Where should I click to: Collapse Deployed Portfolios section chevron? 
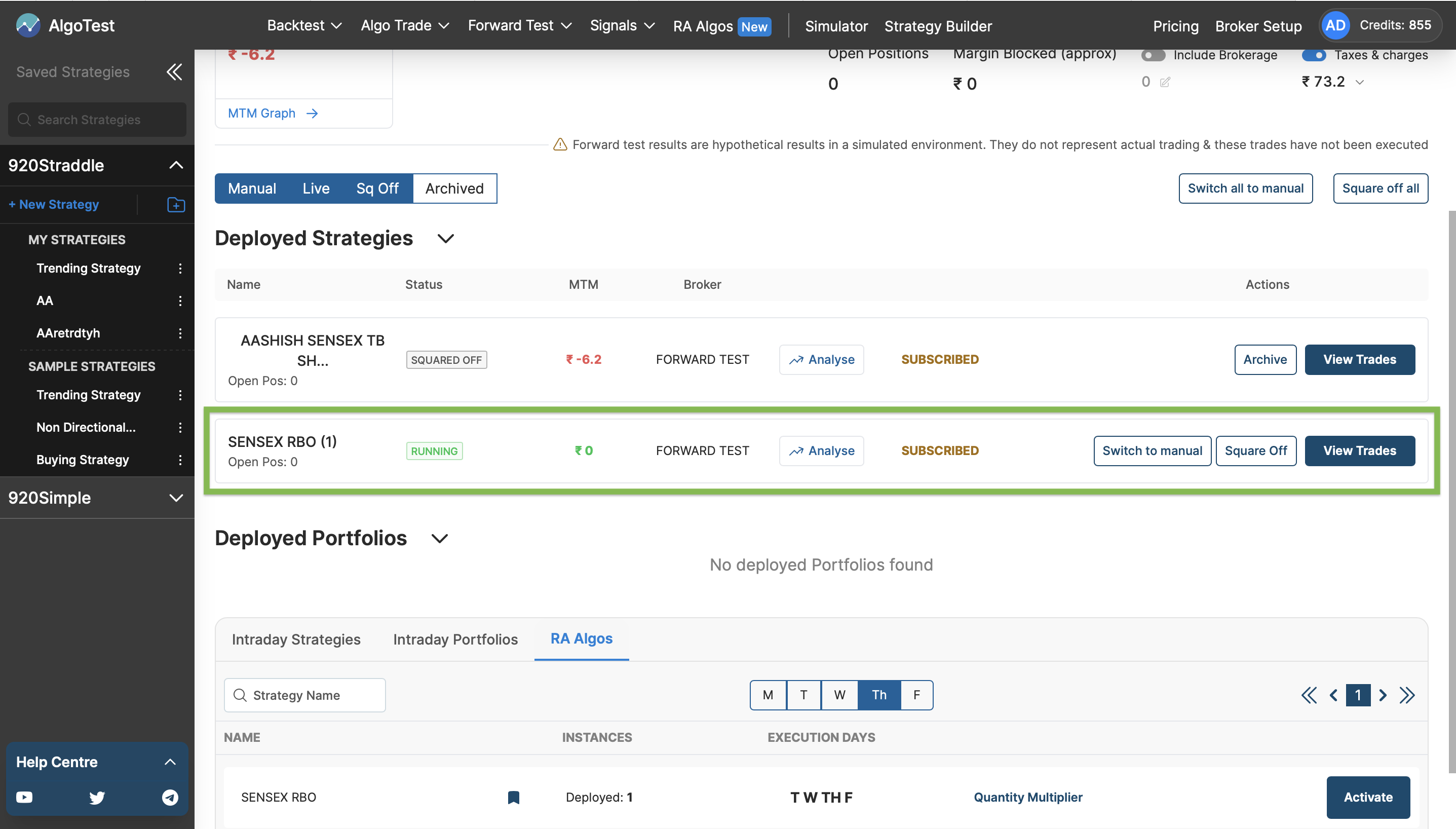click(x=440, y=539)
